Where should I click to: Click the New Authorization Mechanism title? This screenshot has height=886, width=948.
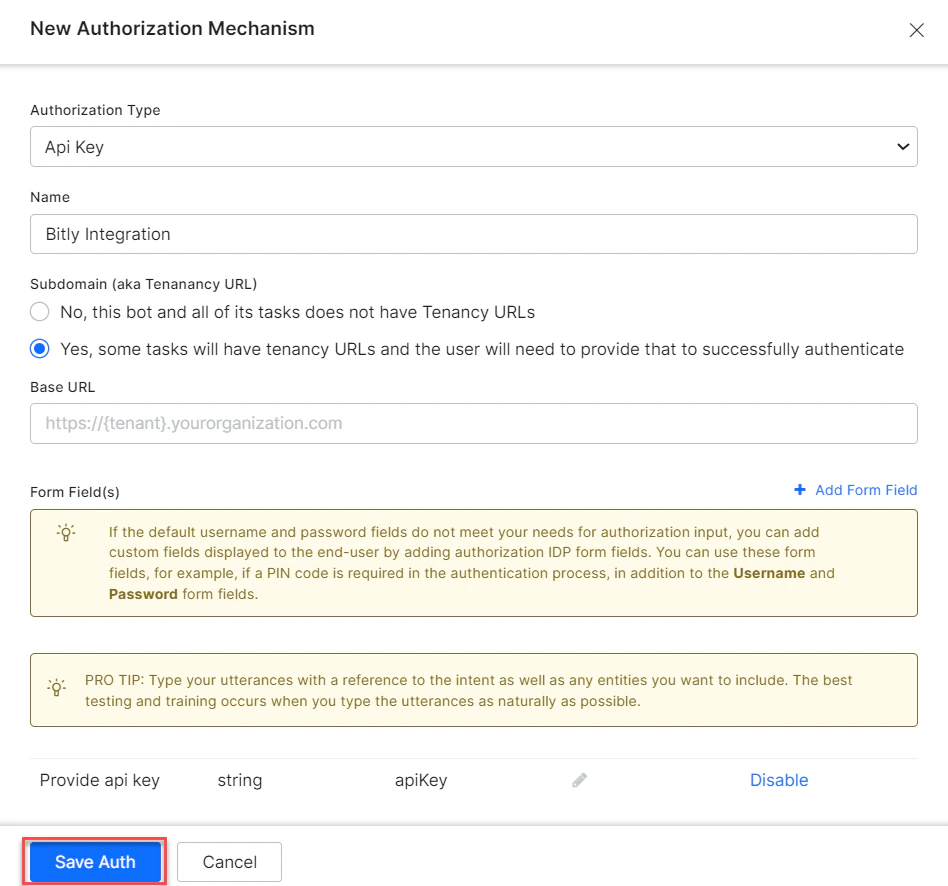tap(171, 29)
